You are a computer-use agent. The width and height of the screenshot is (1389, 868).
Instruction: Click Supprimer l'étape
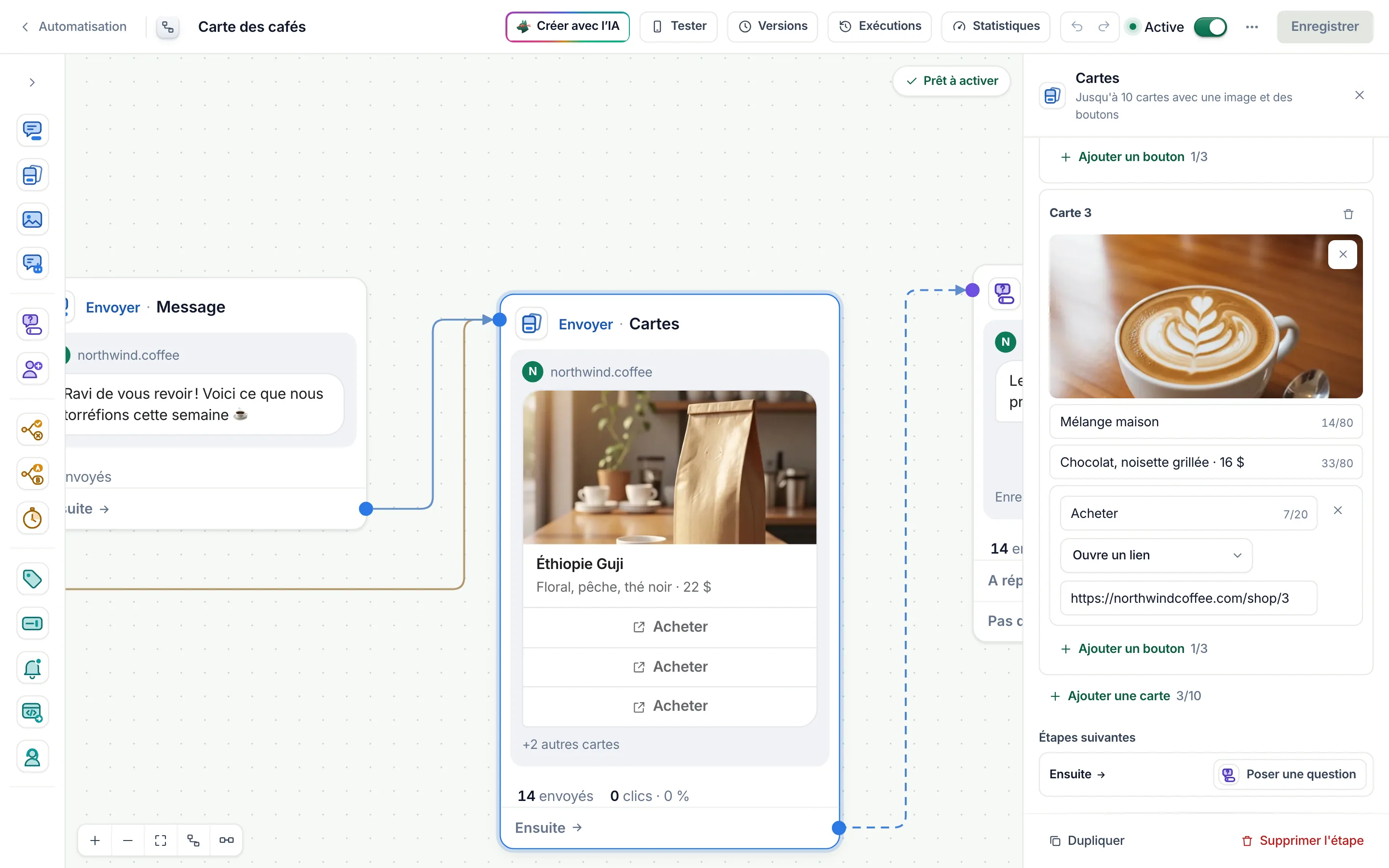1302,841
